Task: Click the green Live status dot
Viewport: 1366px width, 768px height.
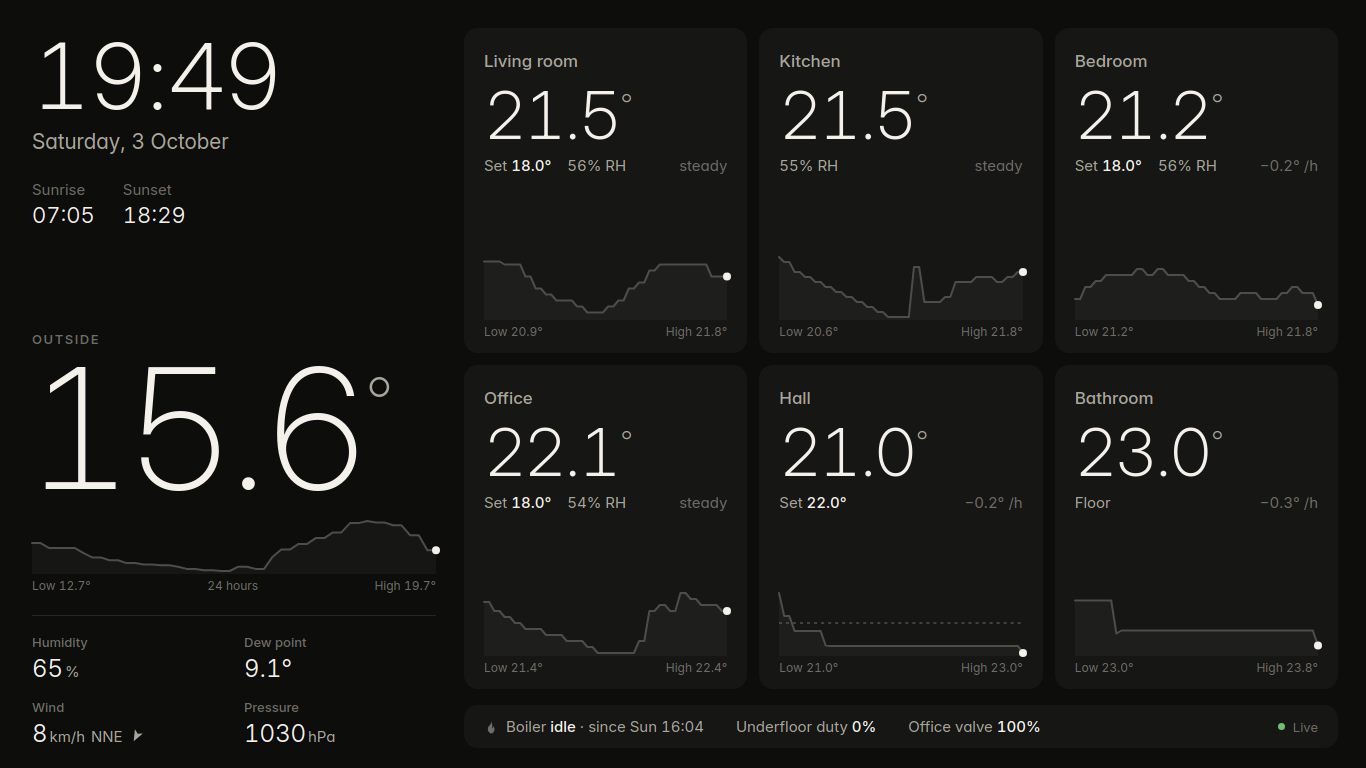Action: [x=1282, y=727]
